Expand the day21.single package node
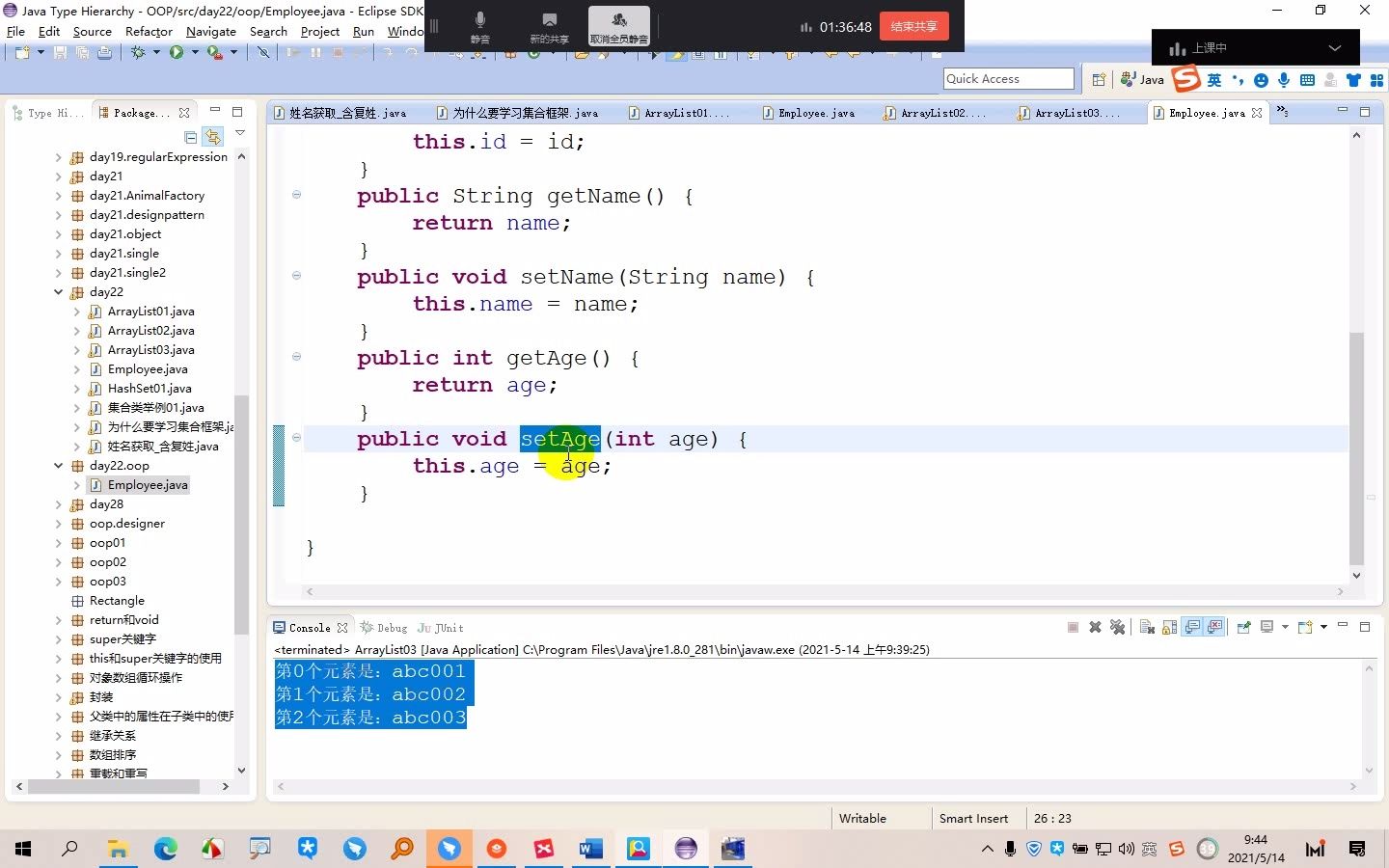1389x868 pixels. pyautogui.click(x=59, y=254)
